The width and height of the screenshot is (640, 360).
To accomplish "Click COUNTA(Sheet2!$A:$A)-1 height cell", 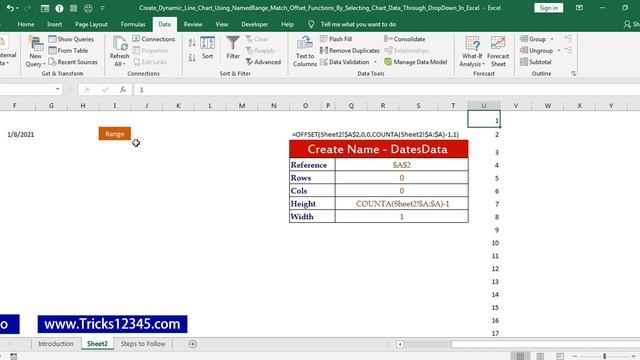I will coord(402,204).
